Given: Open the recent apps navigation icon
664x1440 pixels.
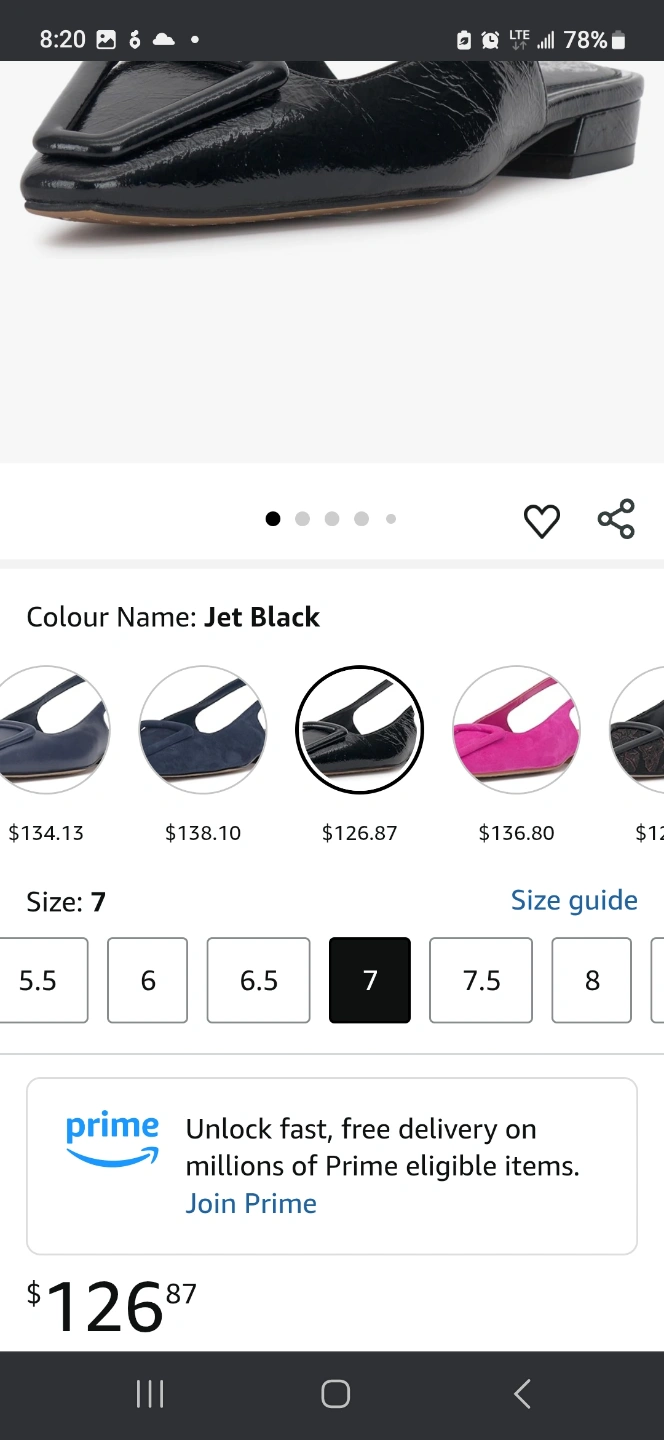Looking at the screenshot, I should coord(150,1394).
